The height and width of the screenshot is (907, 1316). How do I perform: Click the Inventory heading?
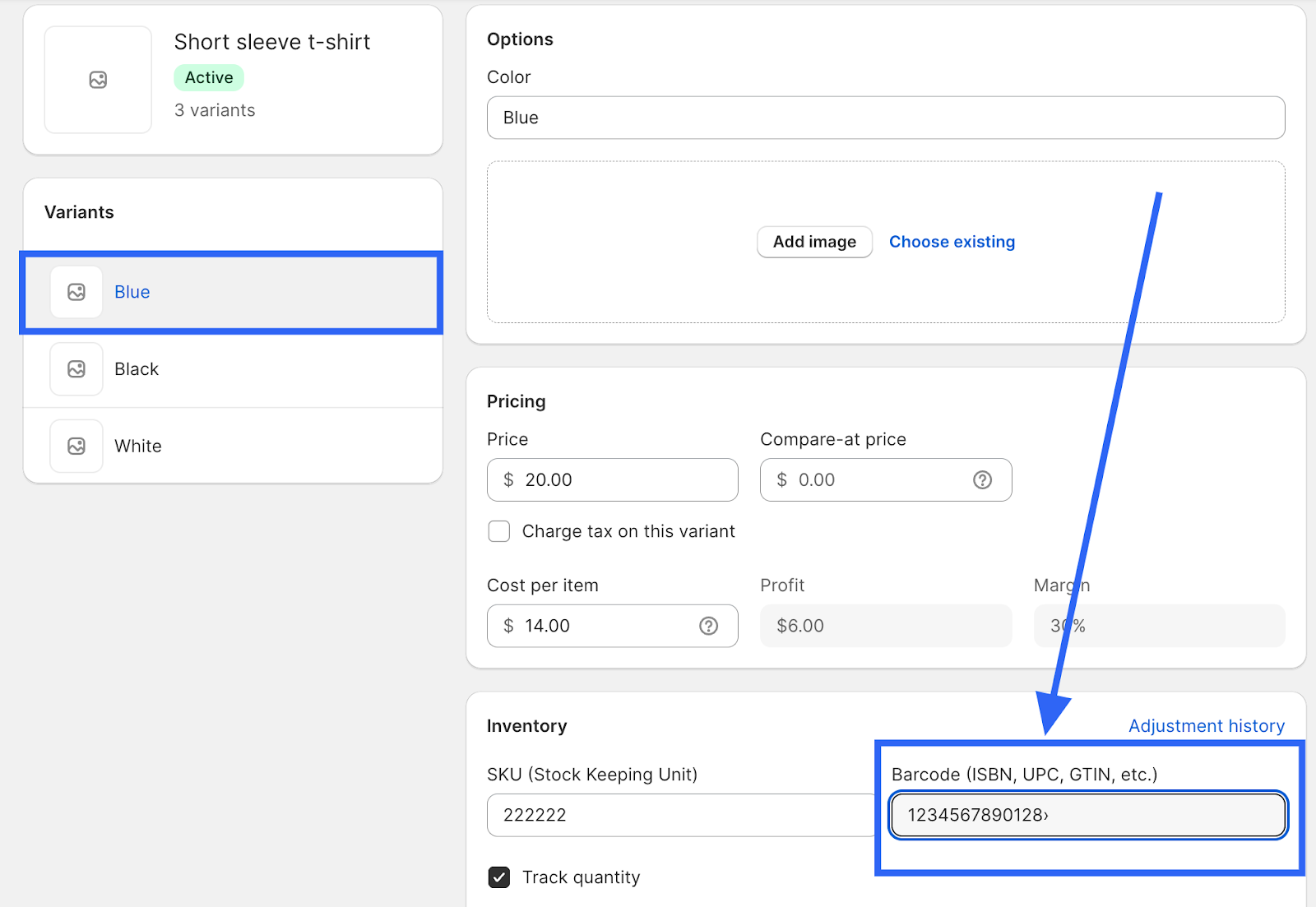click(527, 726)
